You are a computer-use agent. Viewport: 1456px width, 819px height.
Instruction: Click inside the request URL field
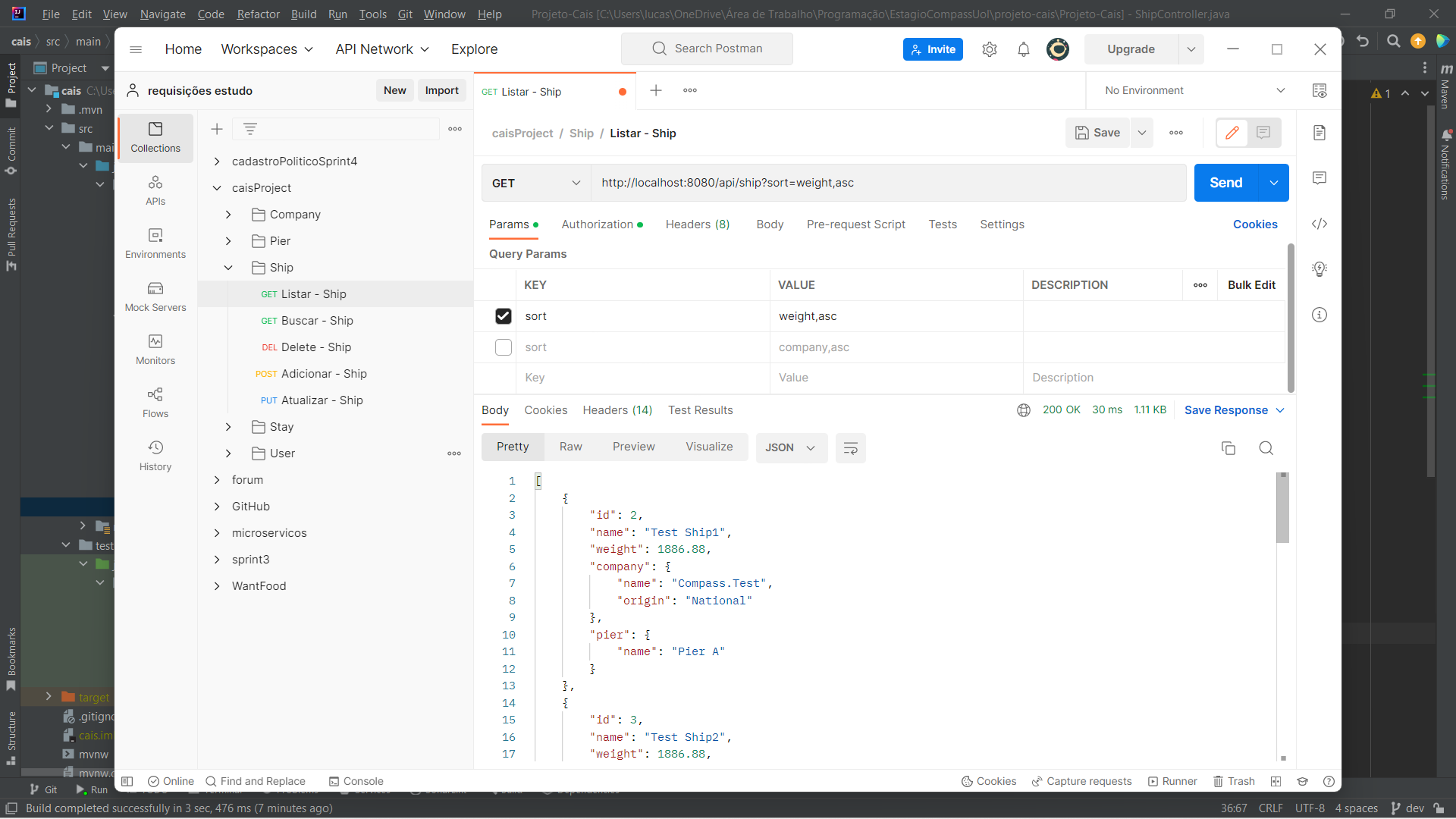[834, 183]
